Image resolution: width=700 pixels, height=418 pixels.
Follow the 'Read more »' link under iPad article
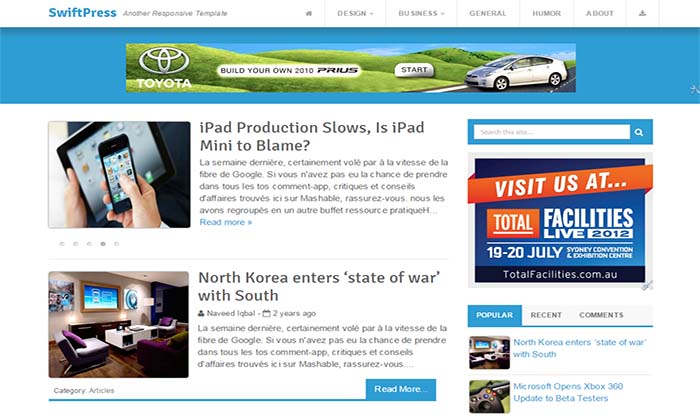(x=226, y=222)
